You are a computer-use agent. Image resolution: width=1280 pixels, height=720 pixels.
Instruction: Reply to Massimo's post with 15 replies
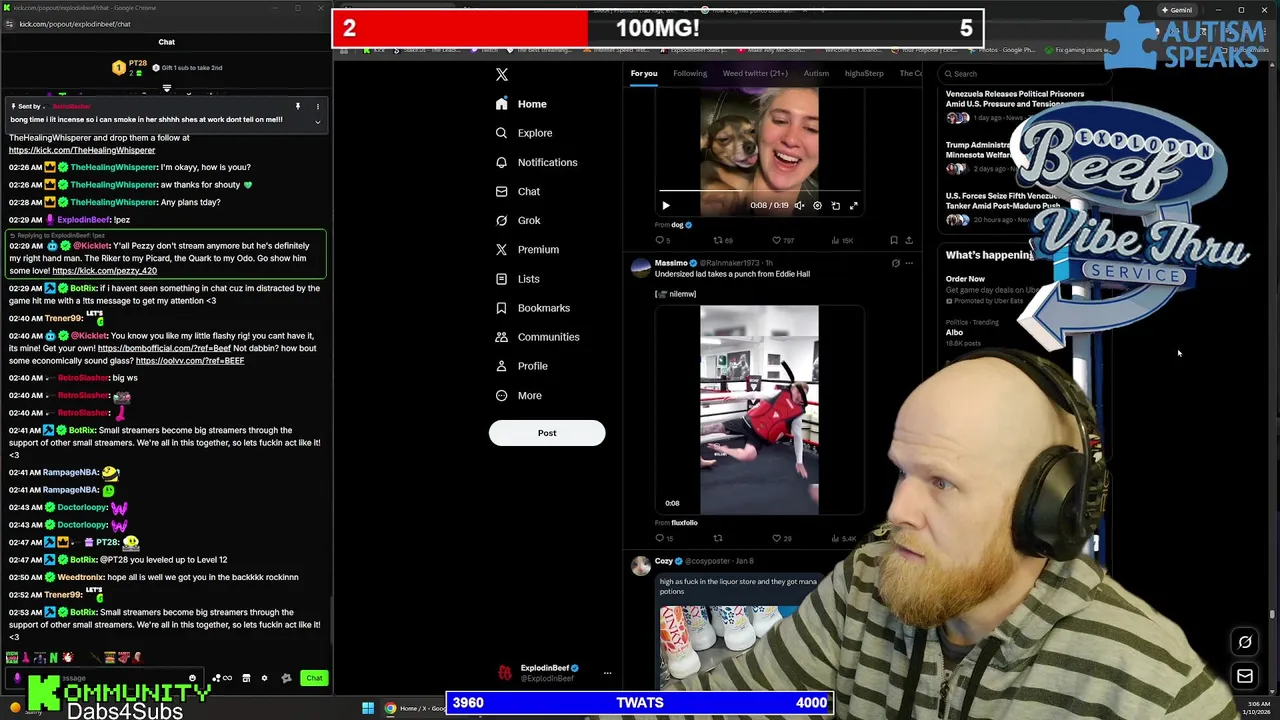663,538
